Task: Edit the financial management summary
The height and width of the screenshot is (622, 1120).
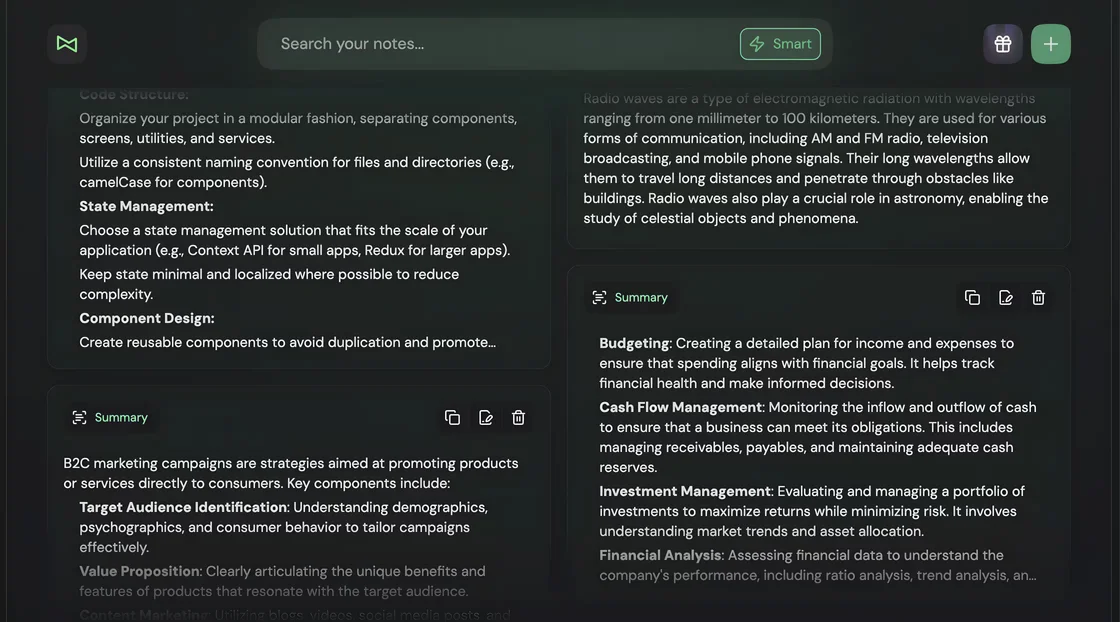Action: [x=1005, y=297]
